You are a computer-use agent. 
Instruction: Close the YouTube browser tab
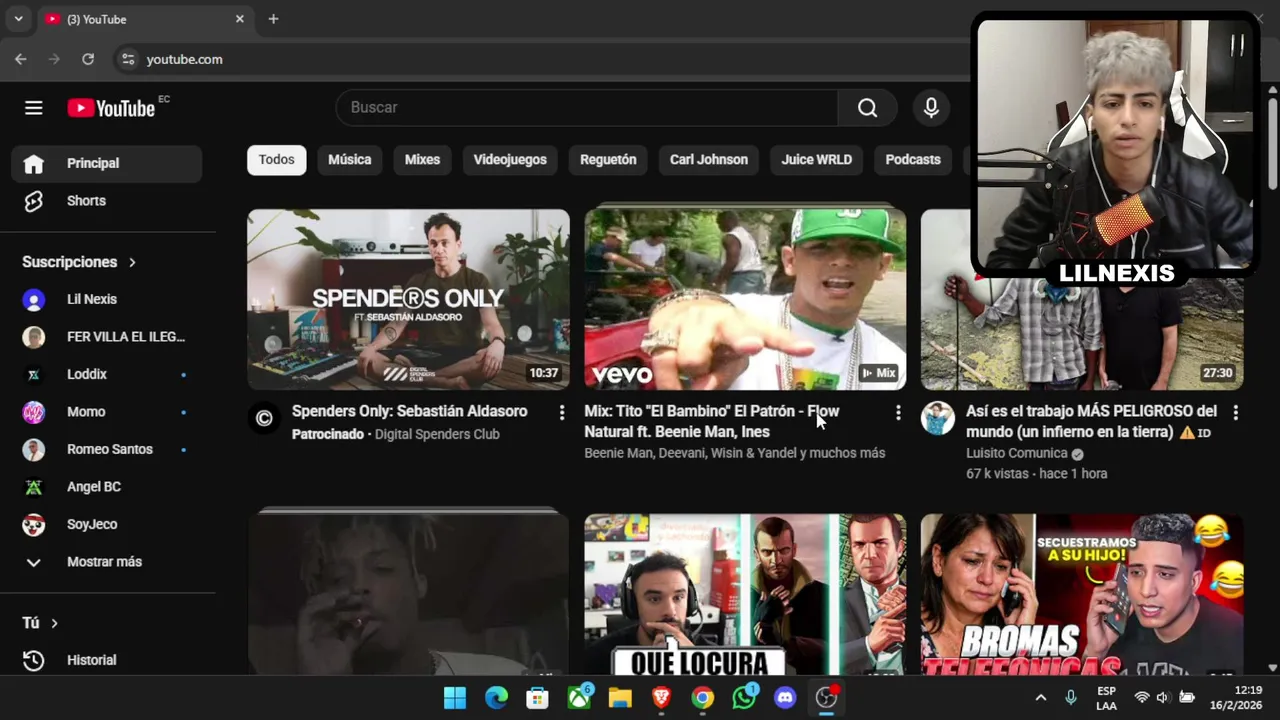[x=240, y=19]
